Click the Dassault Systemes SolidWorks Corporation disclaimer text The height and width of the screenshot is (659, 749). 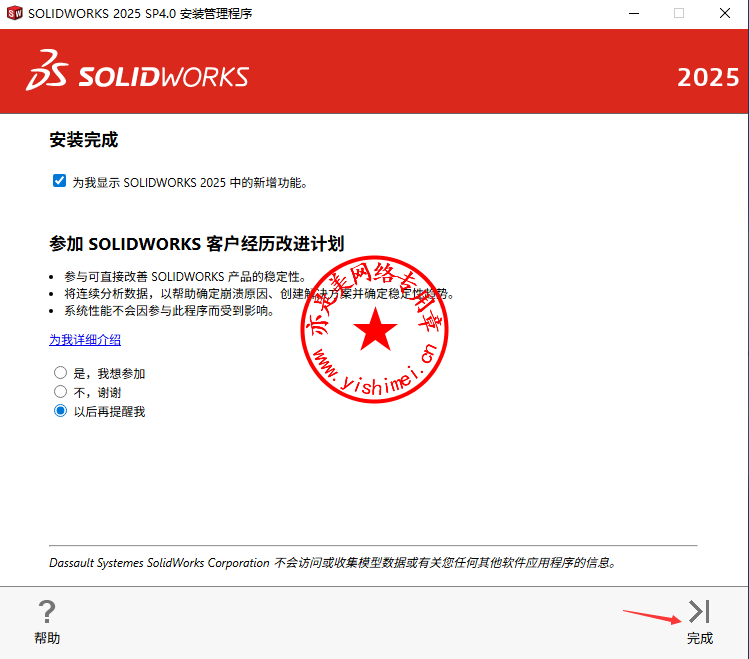(332, 563)
